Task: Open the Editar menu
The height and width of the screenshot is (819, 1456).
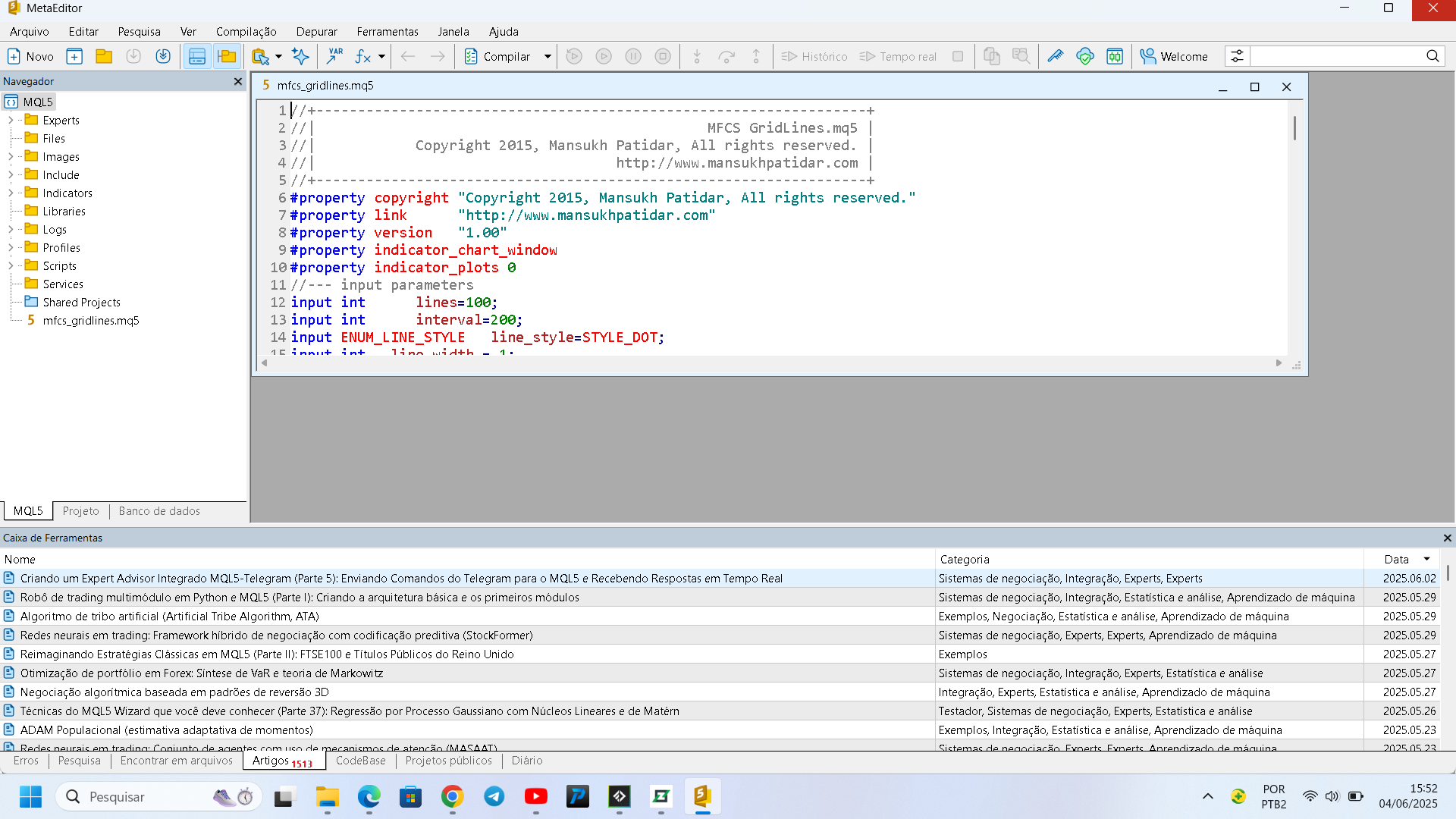Action: 83,31
